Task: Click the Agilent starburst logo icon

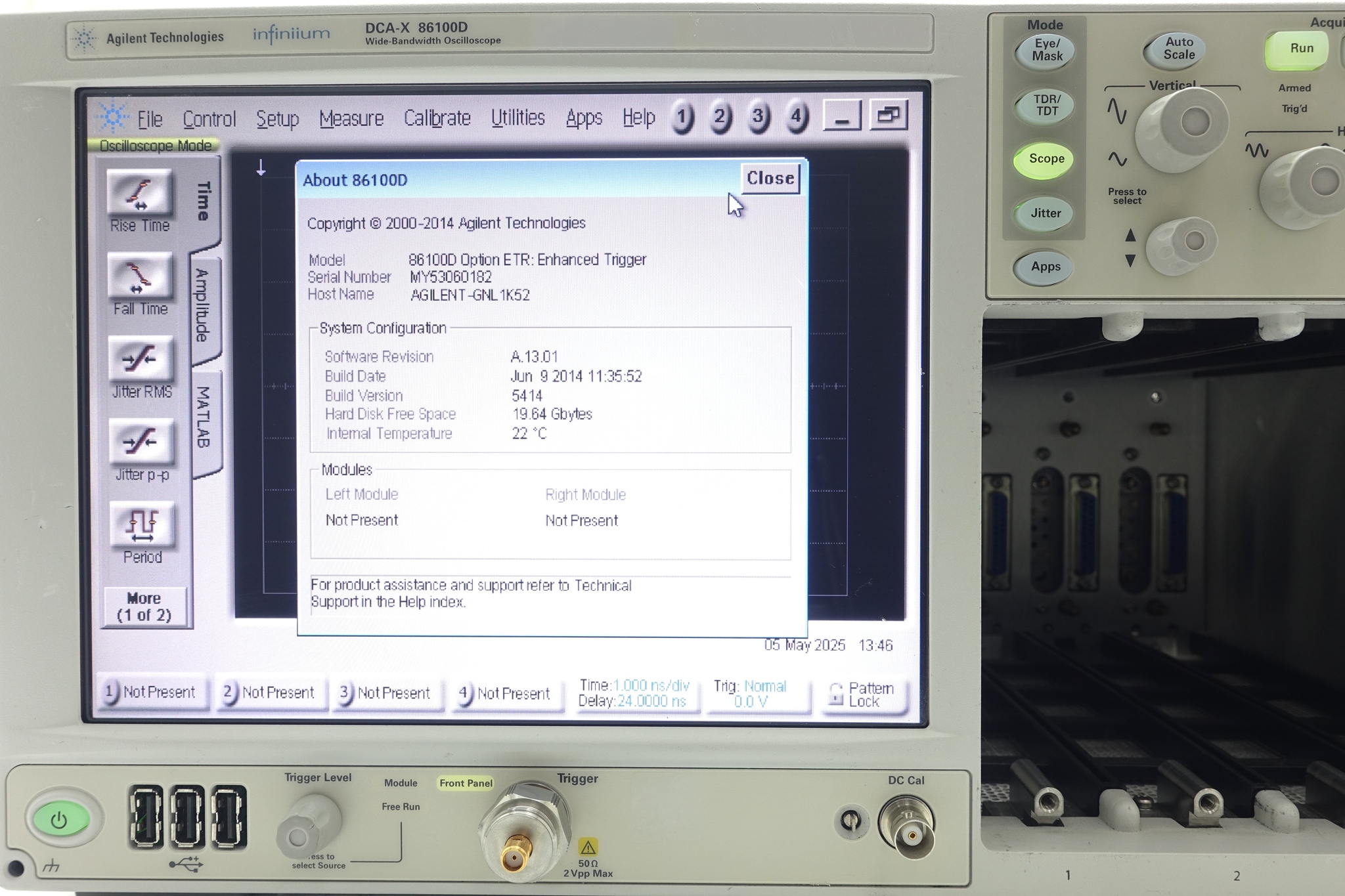Action: [113, 117]
